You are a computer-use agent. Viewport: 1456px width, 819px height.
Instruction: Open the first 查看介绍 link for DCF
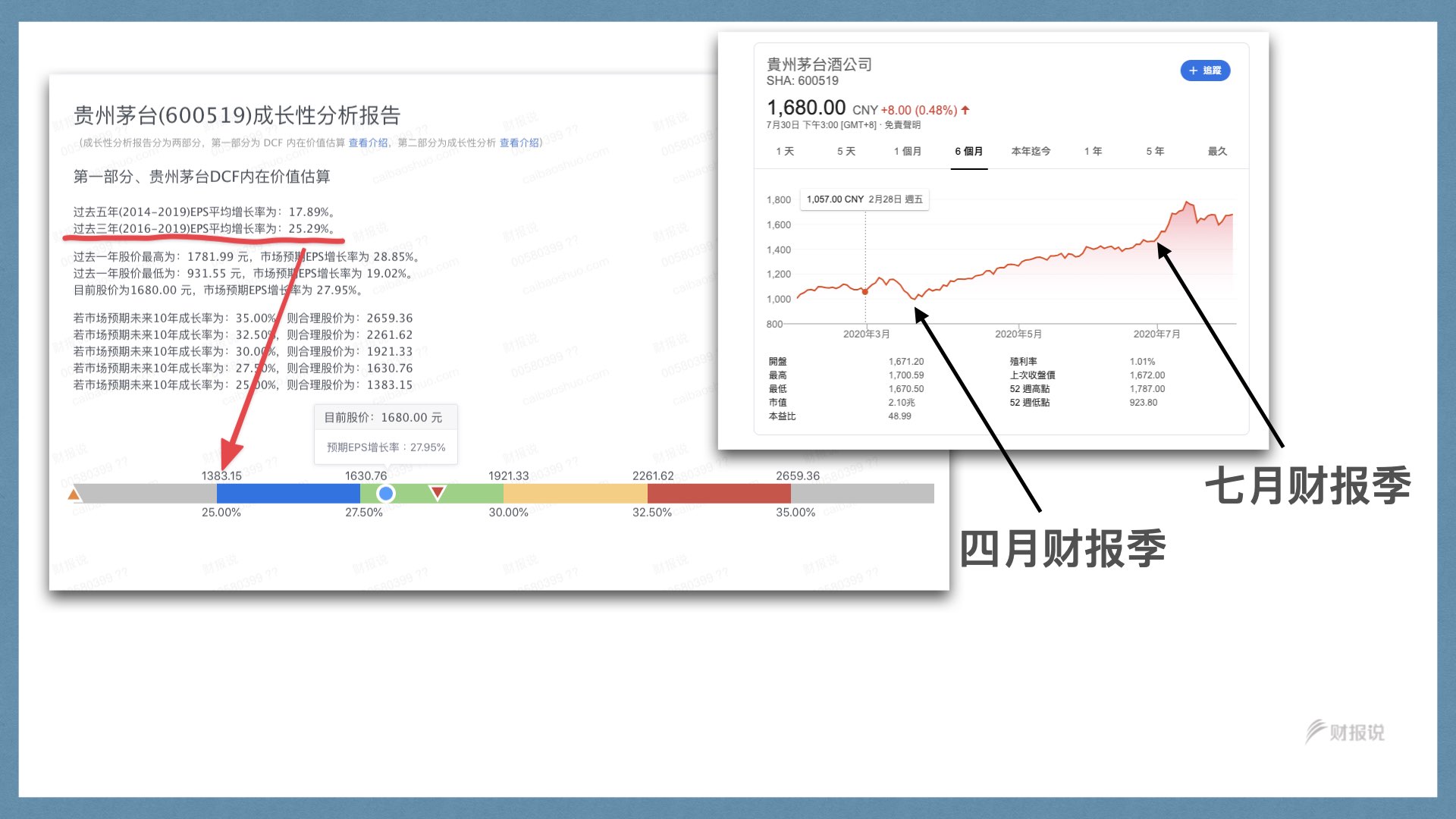coord(368,143)
